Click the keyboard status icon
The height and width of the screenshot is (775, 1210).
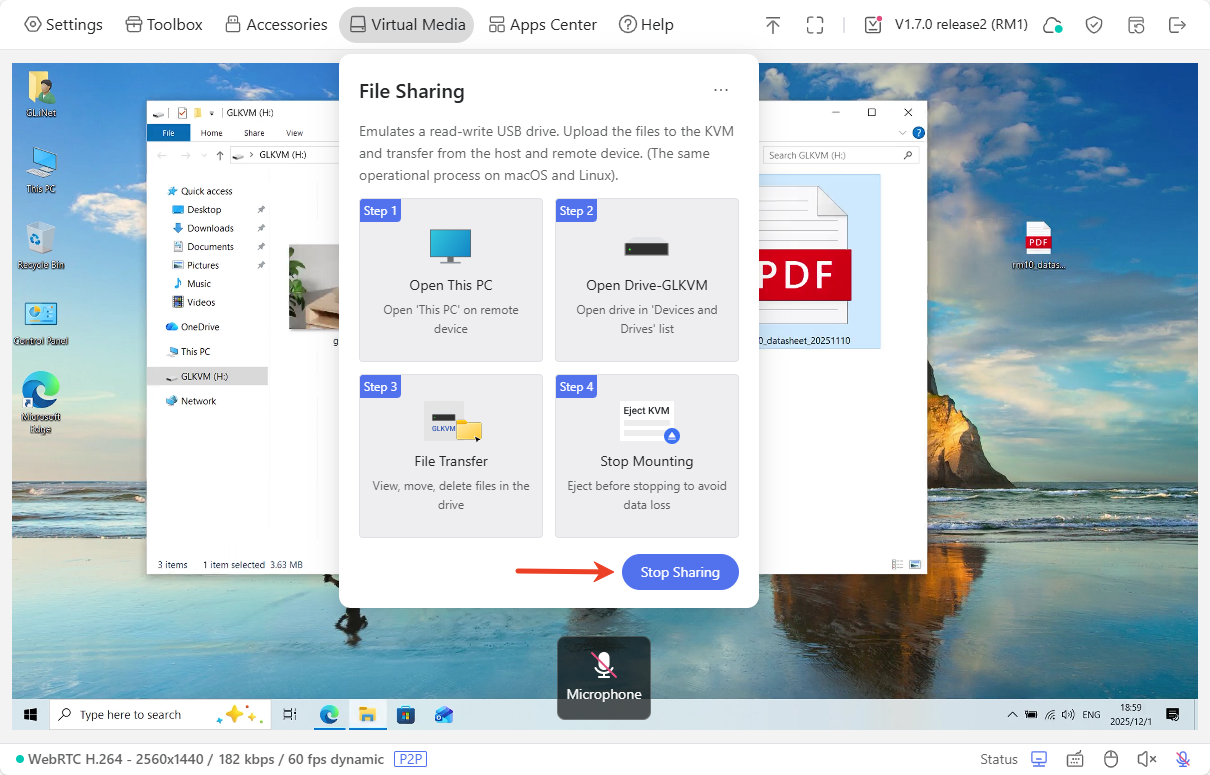coord(1075,759)
